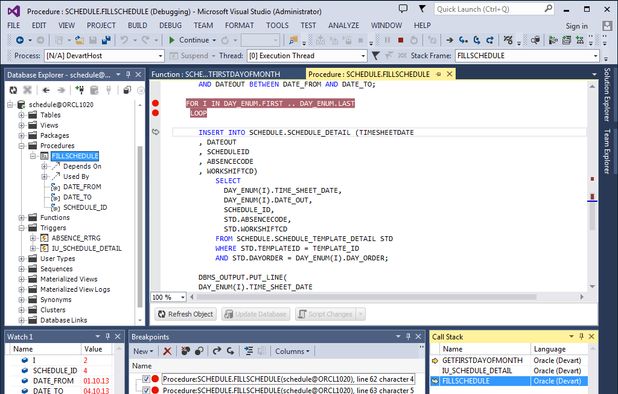This screenshot has width=618, height=394.
Task: Click the notifications filter flag icon
Action: click(x=422, y=9)
